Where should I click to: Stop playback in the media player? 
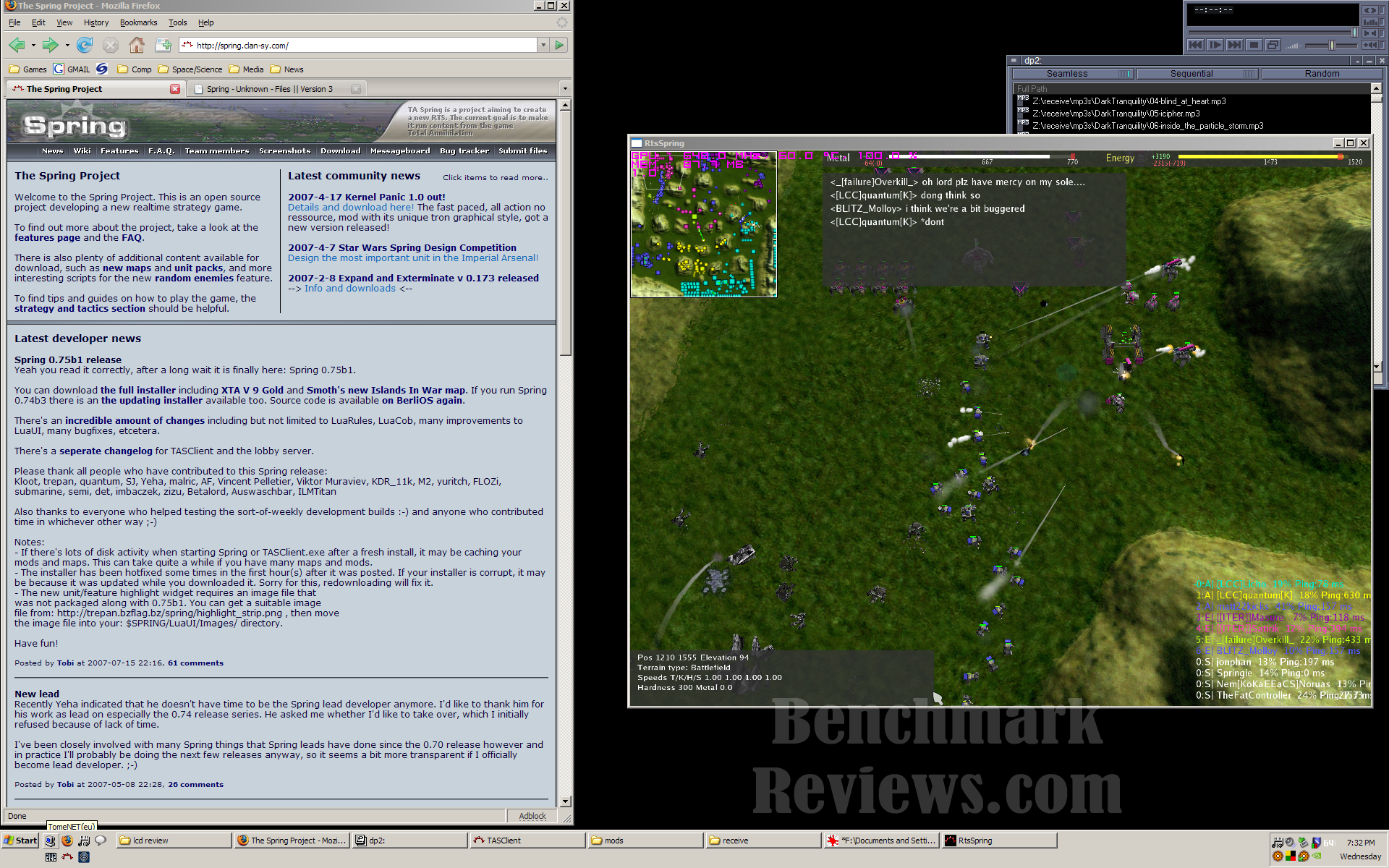(x=1254, y=45)
